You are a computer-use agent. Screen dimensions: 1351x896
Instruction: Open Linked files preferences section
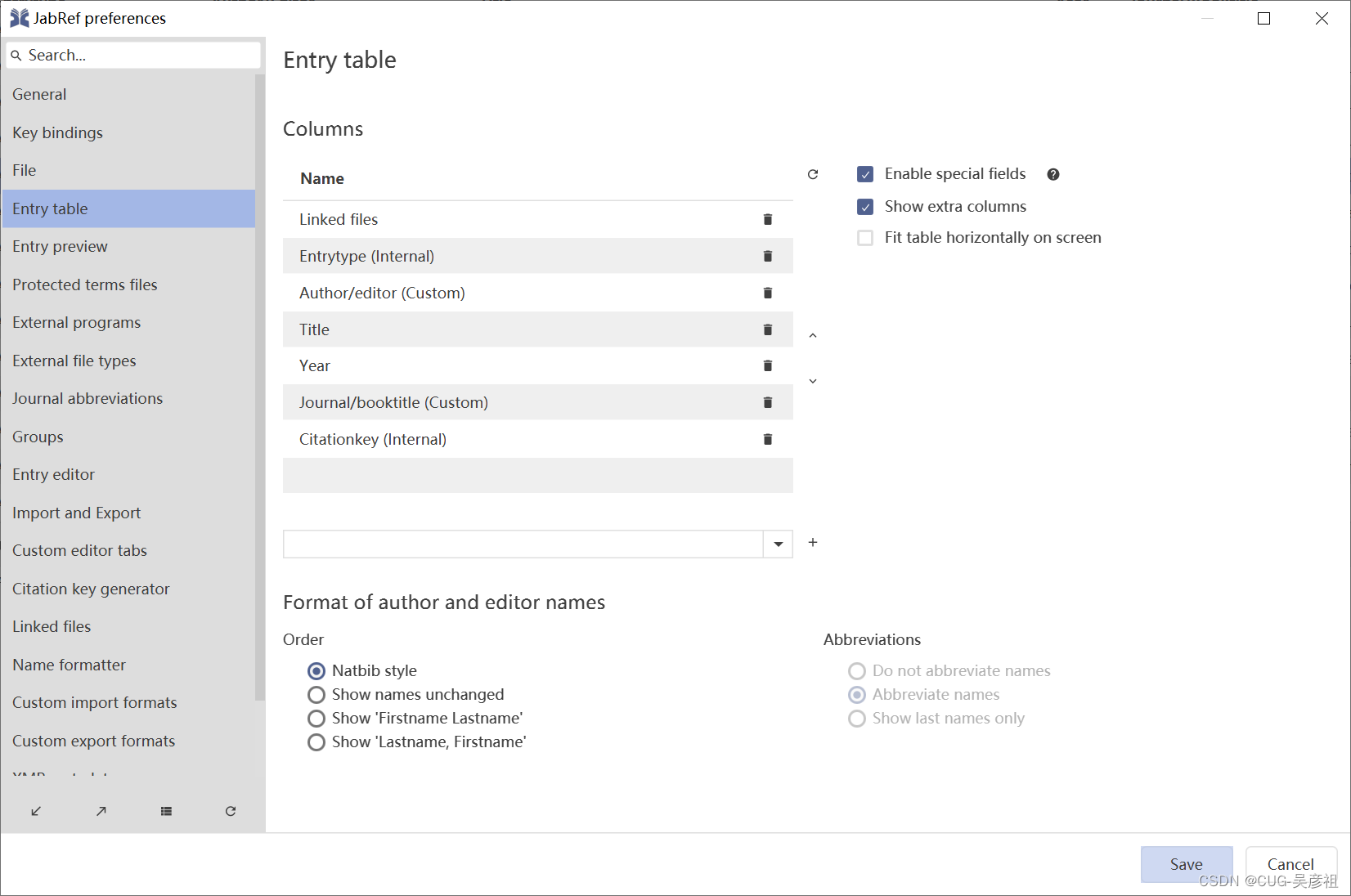(x=128, y=626)
